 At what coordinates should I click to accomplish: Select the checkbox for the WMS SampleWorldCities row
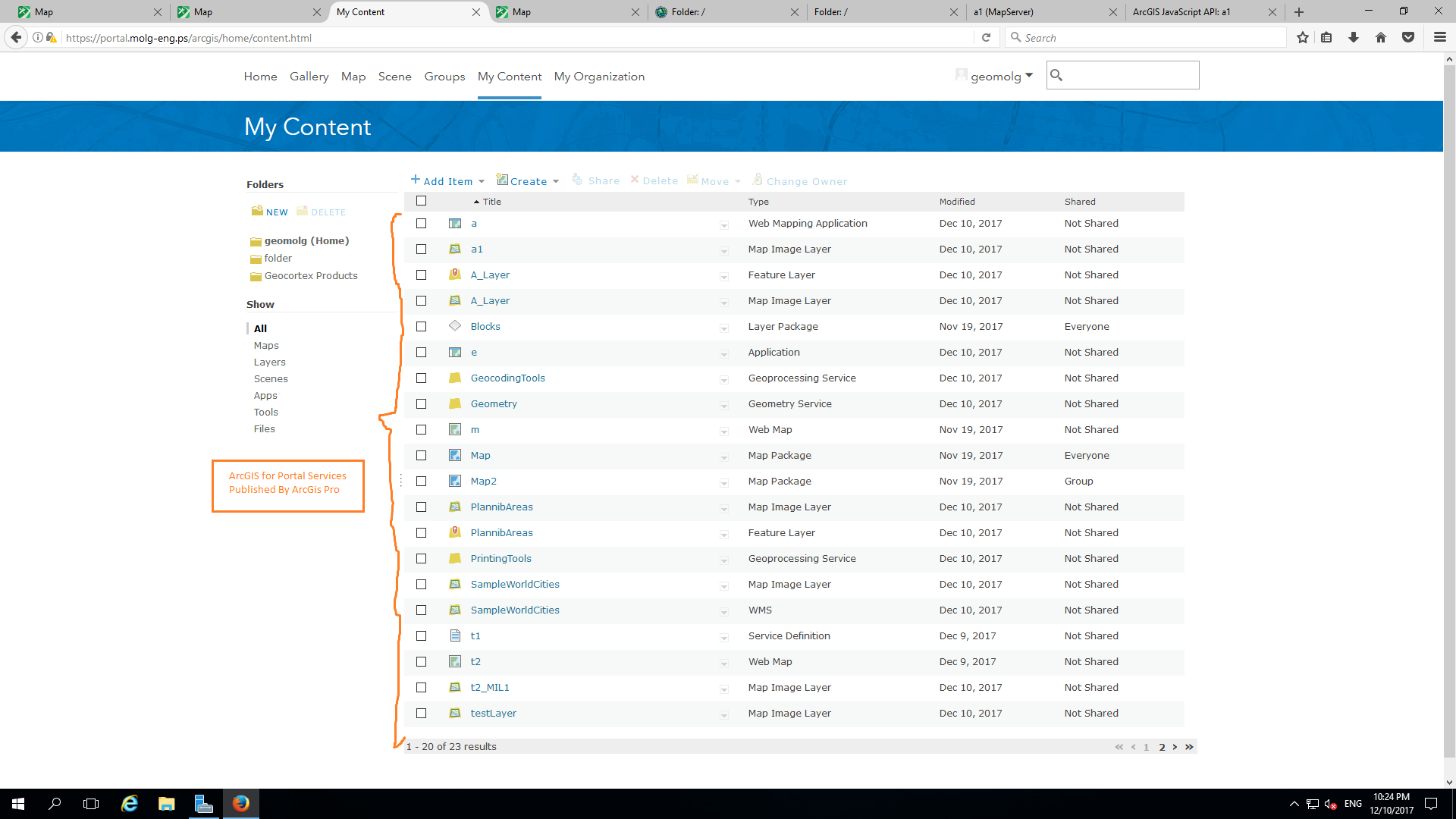tap(422, 610)
